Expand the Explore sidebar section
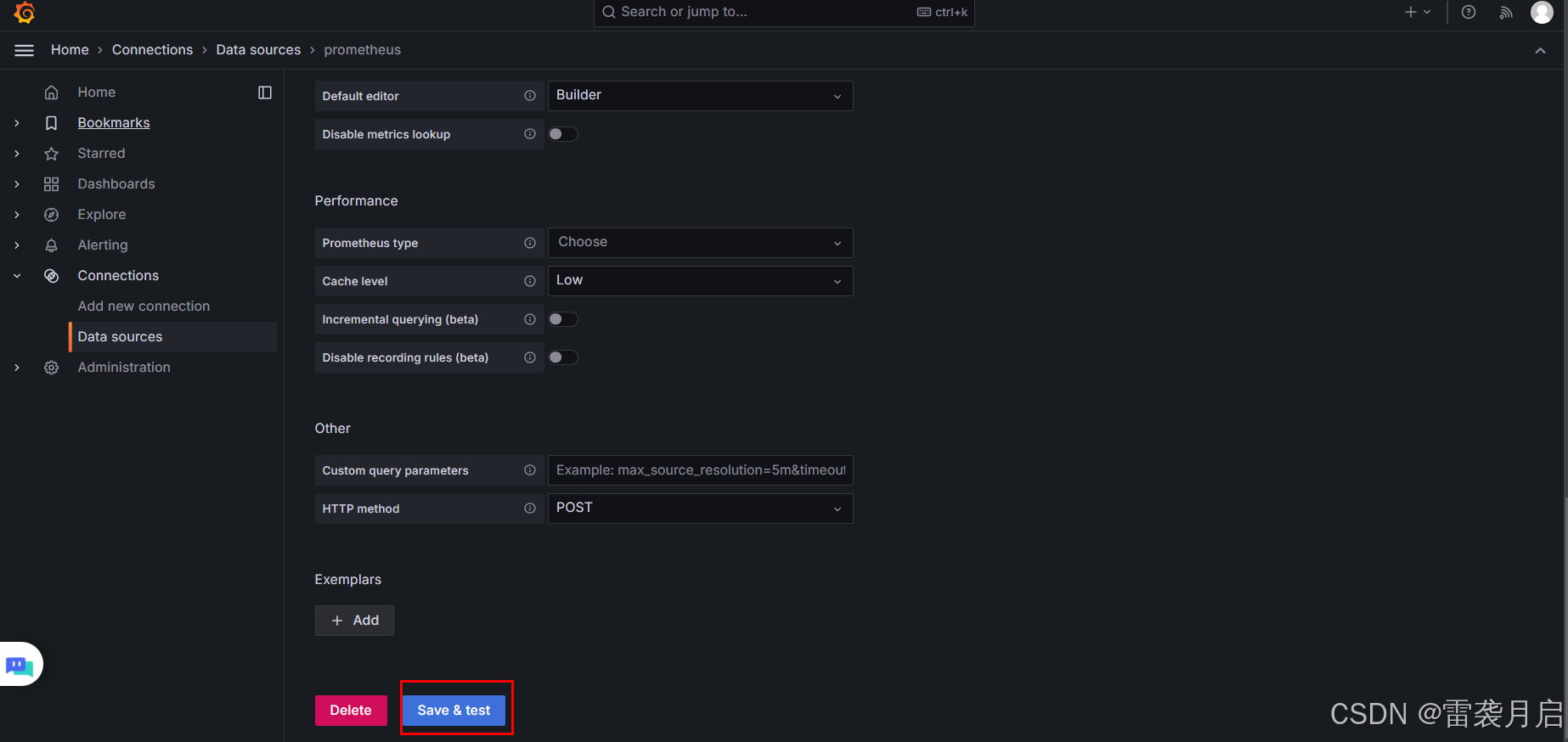Screen dimensions: 1568x742 (17, 215)
